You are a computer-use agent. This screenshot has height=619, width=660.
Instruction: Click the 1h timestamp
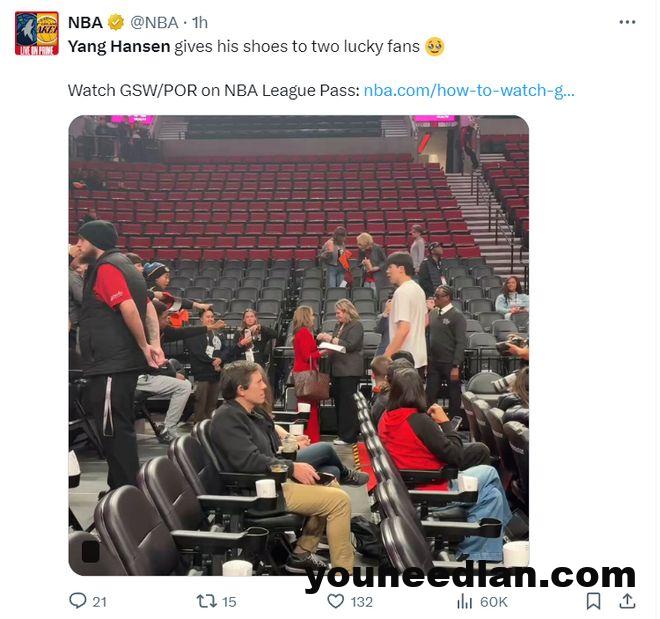pyautogui.click(x=200, y=22)
